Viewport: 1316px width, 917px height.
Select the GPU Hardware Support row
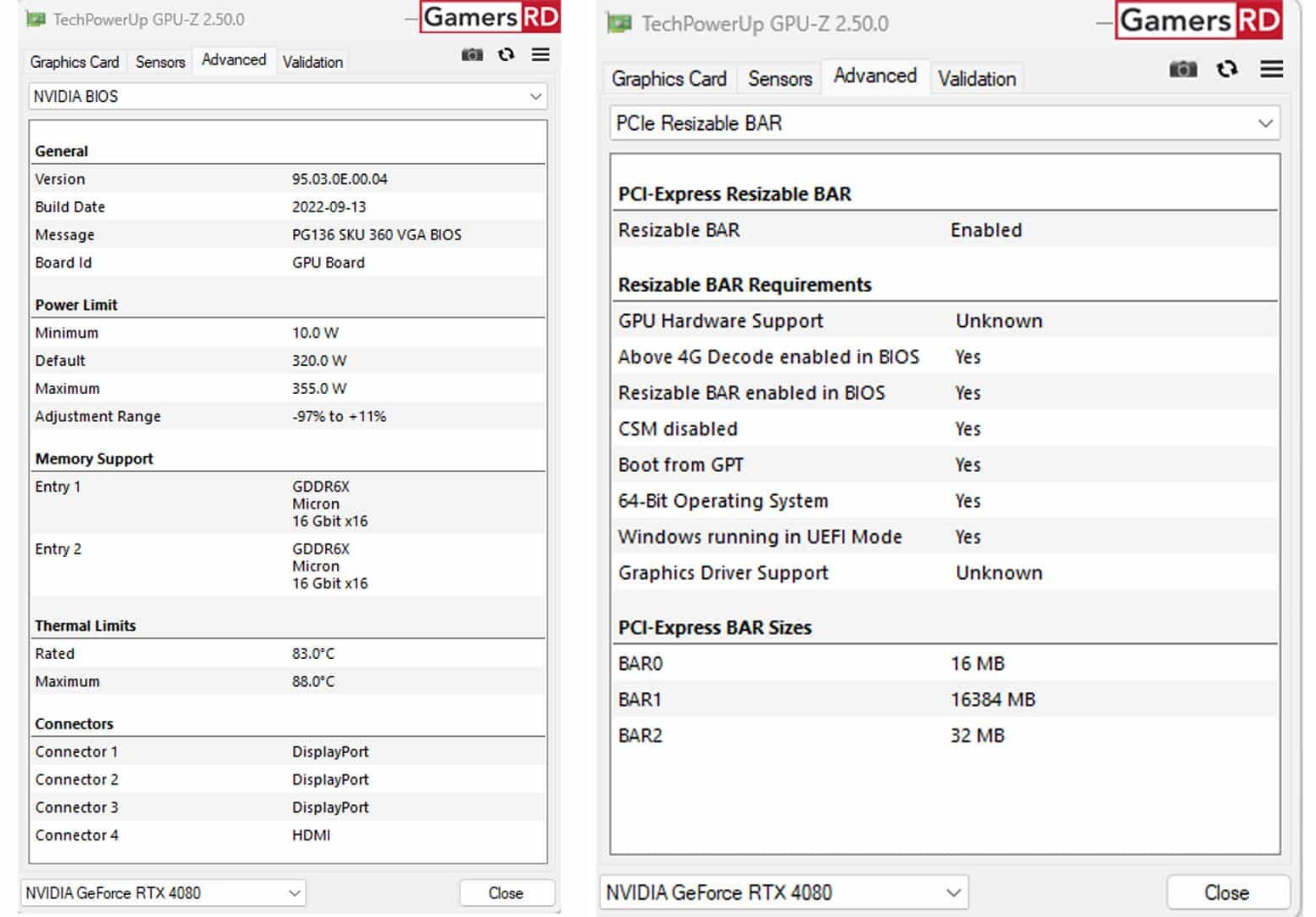pos(945,321)
